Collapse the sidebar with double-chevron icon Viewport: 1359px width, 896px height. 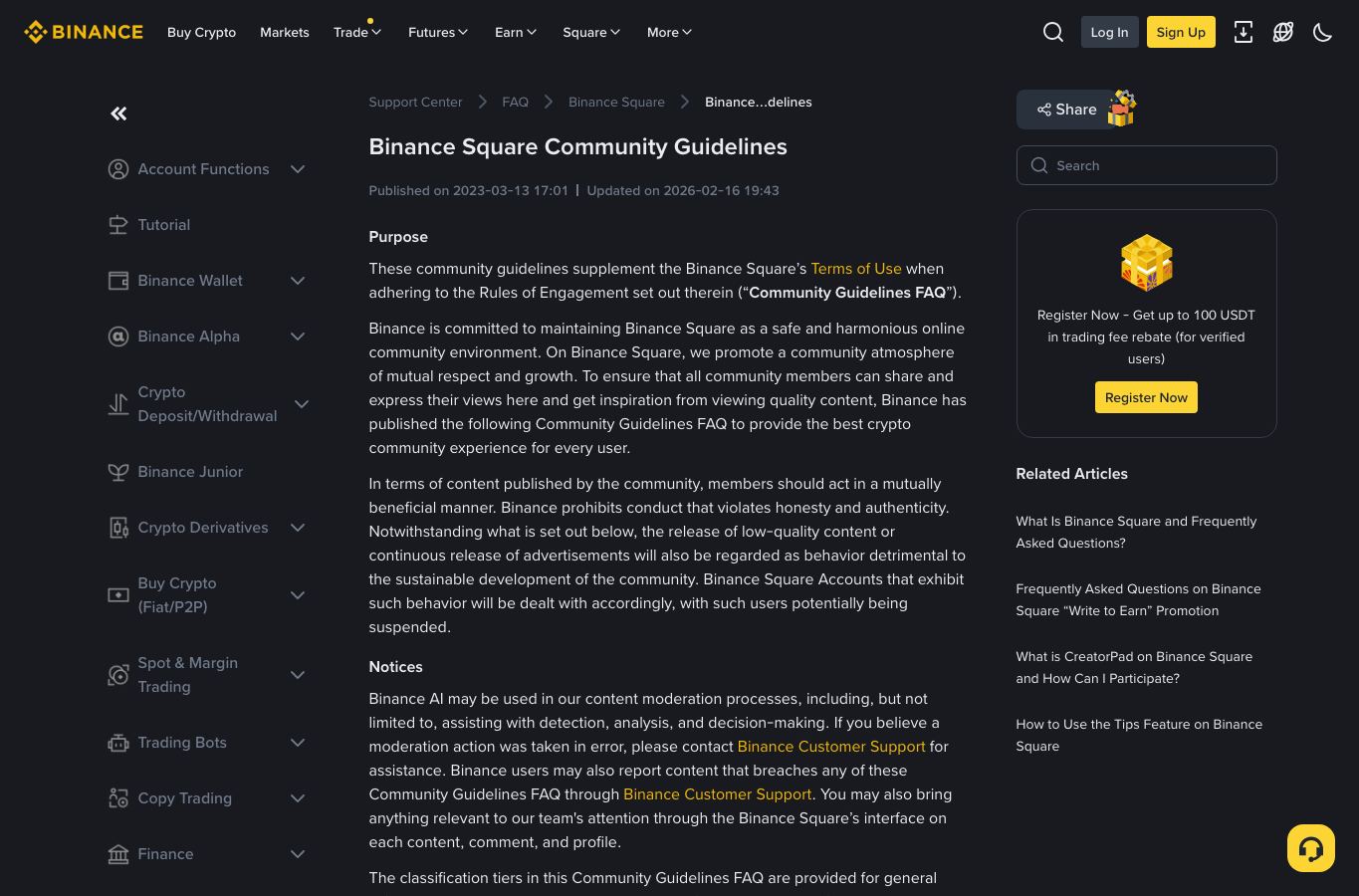click(118, 113)
